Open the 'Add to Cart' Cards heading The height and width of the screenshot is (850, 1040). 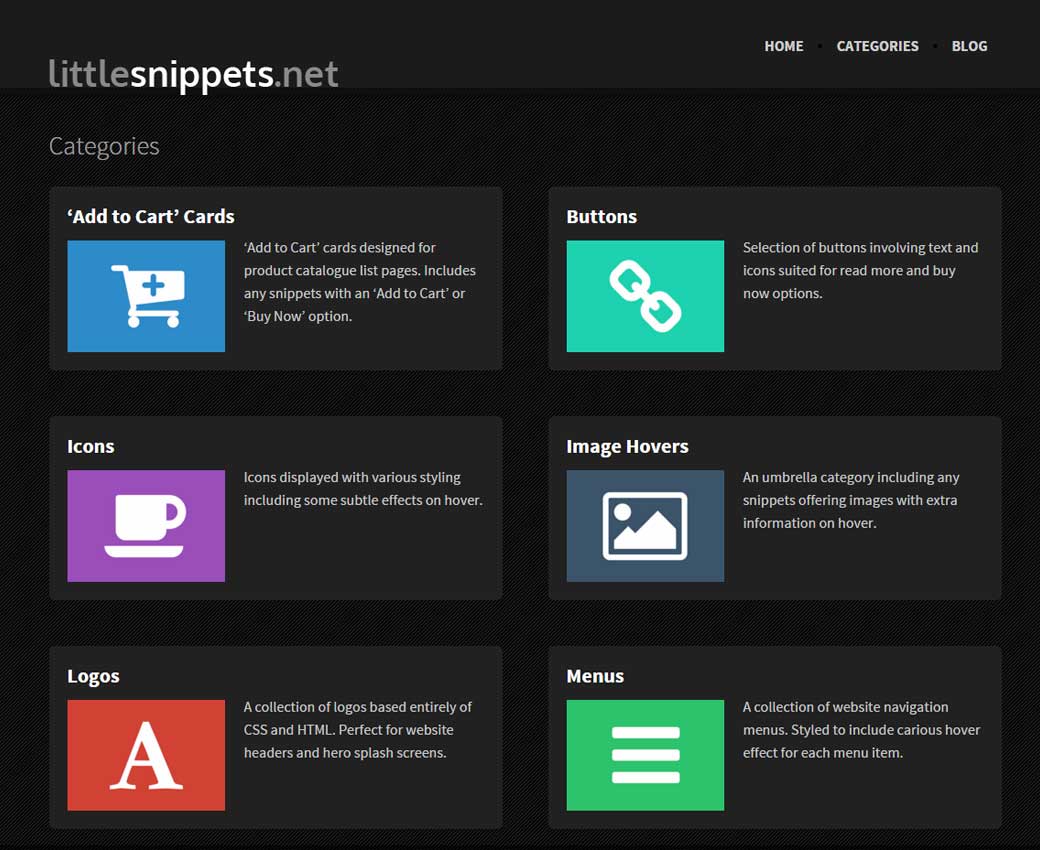coord(151,217)
